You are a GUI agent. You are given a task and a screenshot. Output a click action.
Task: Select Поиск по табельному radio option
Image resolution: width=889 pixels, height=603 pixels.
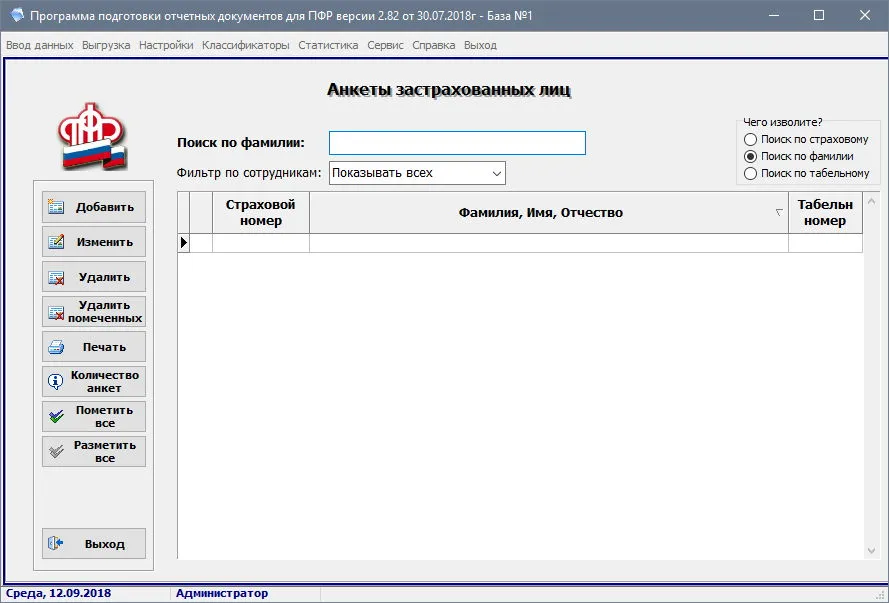pos(750,173)
